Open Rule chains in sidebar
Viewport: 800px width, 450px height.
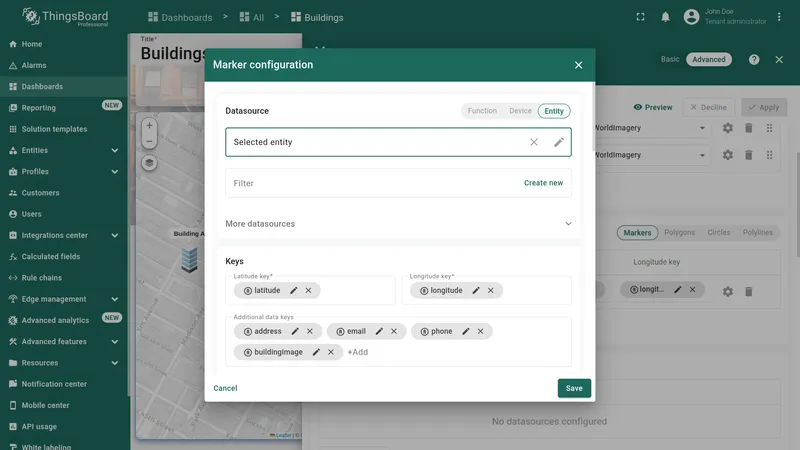(64, 278)
